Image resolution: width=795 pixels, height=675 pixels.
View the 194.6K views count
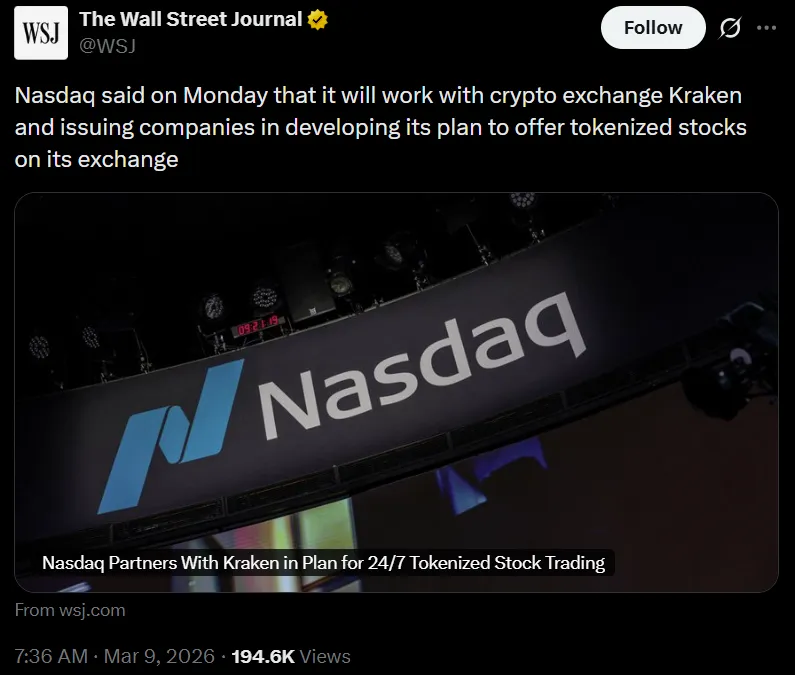click(x=263, y=656)
